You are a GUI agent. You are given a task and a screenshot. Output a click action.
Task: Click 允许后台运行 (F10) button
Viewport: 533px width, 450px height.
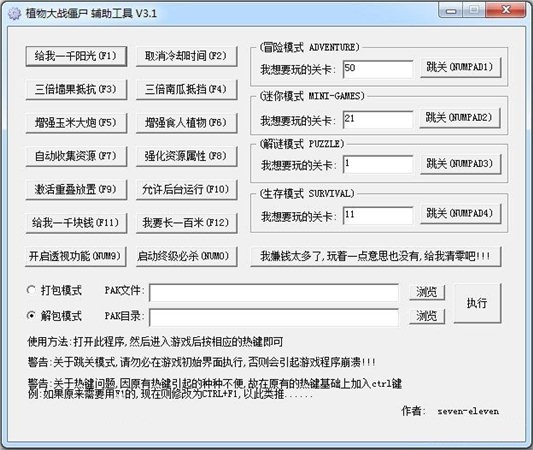186,189
